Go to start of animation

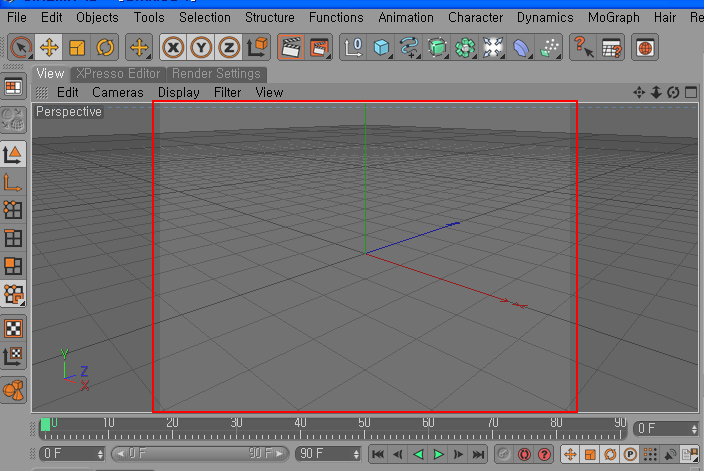click(x=378, y=454)
